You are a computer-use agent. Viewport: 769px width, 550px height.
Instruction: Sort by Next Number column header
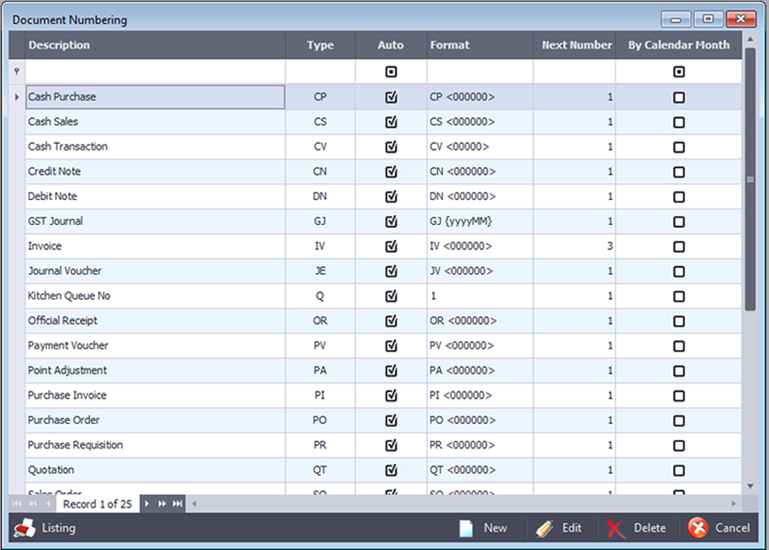pyautogui.click(x=574, y=45)
